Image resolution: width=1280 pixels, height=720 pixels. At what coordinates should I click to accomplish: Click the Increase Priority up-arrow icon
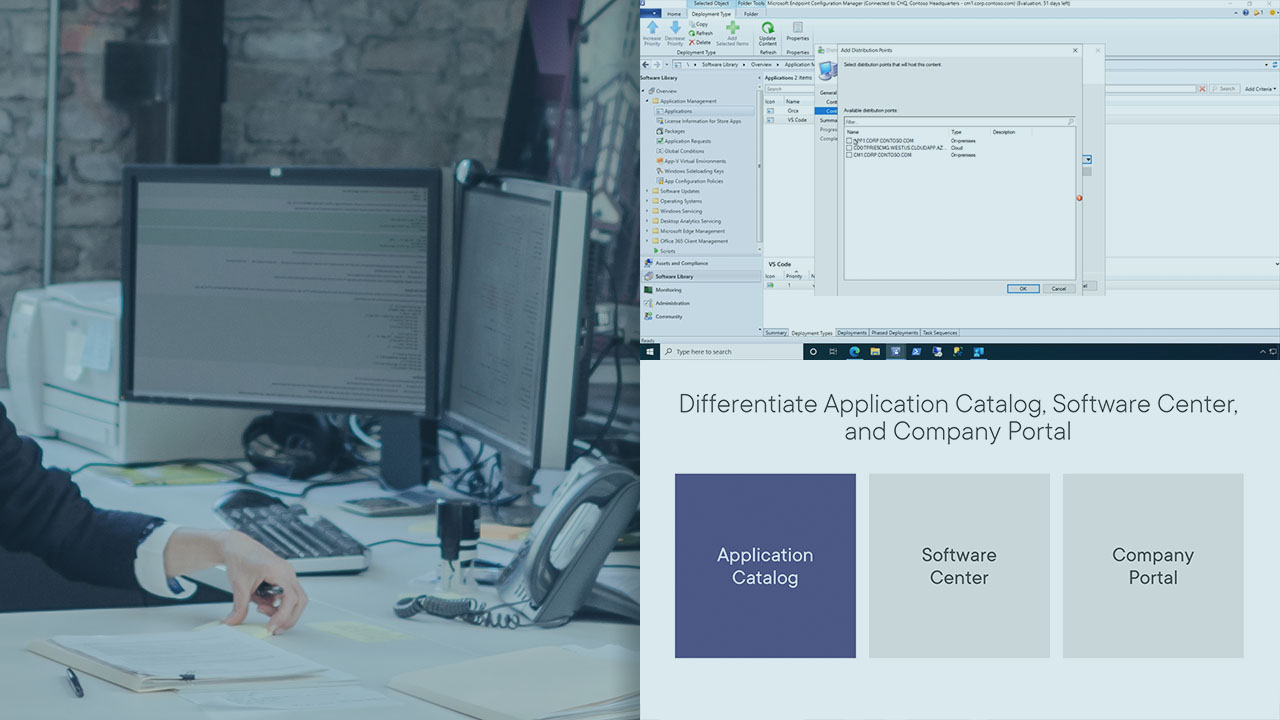click(652, 29)
